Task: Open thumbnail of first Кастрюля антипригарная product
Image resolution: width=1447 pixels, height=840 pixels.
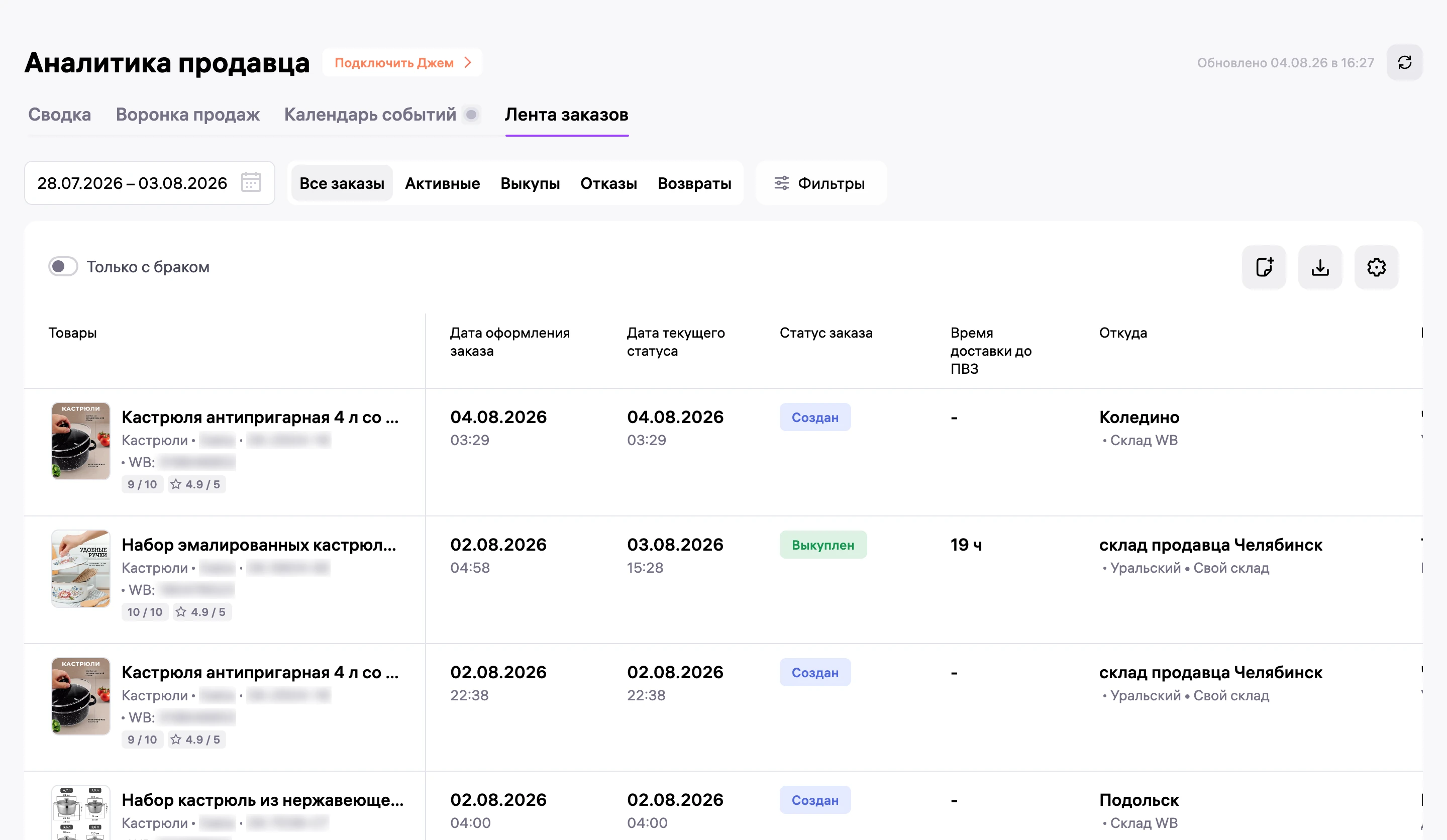Action: tap(81, 441)
